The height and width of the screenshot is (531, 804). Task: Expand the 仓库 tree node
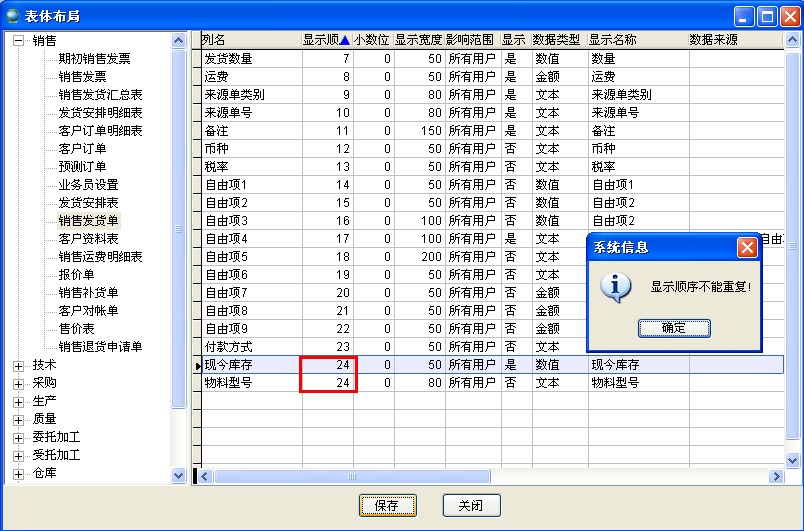click(x=18, y=474)
